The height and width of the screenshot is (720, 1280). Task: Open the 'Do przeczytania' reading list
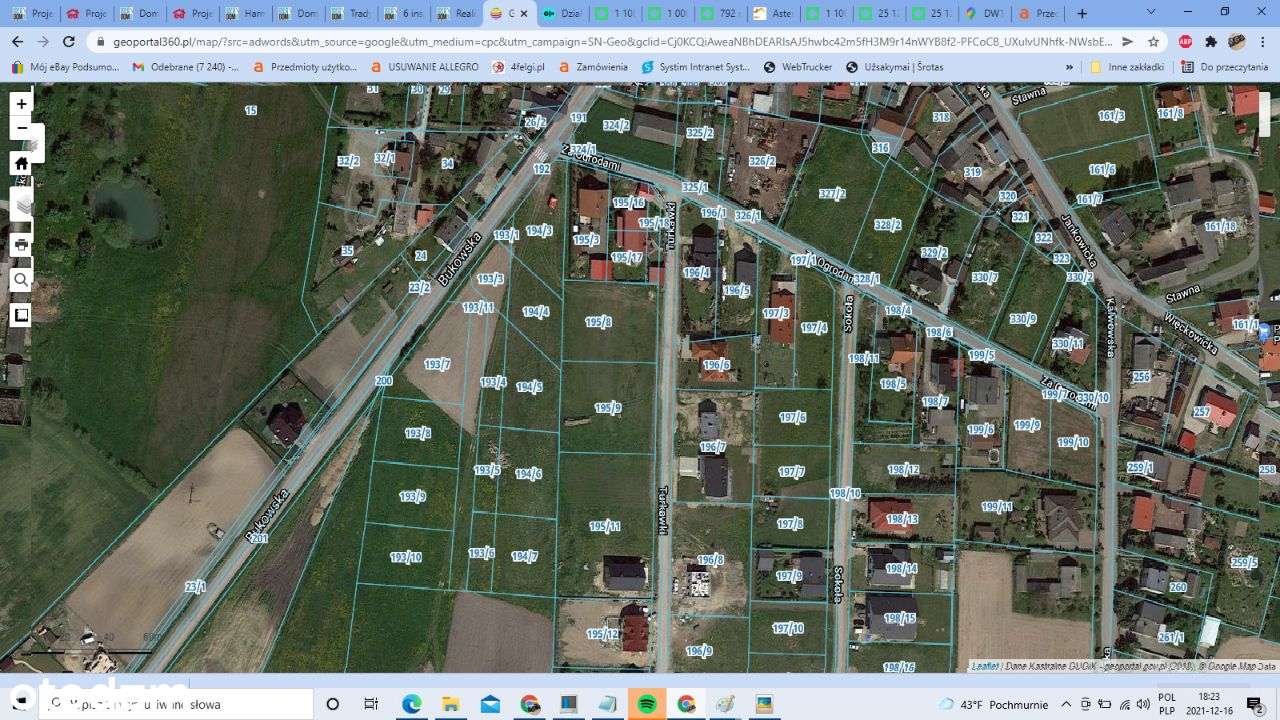point(1224,67)
